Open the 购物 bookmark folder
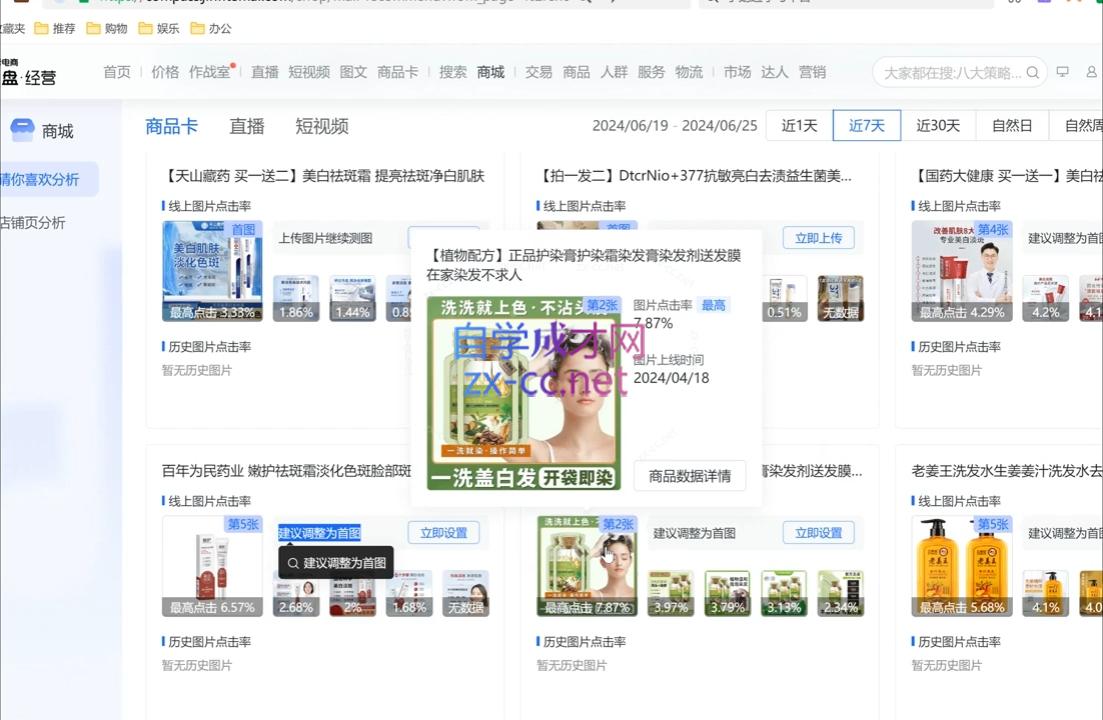The image size is (1103, 720). point(107,28)
